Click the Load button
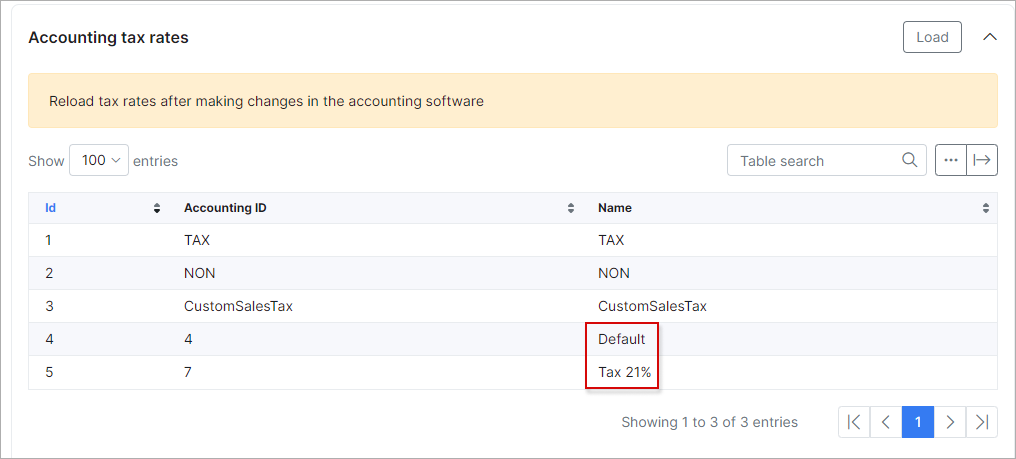Image resolution: width=1016 pixels, height=459 pixels. 932,38
